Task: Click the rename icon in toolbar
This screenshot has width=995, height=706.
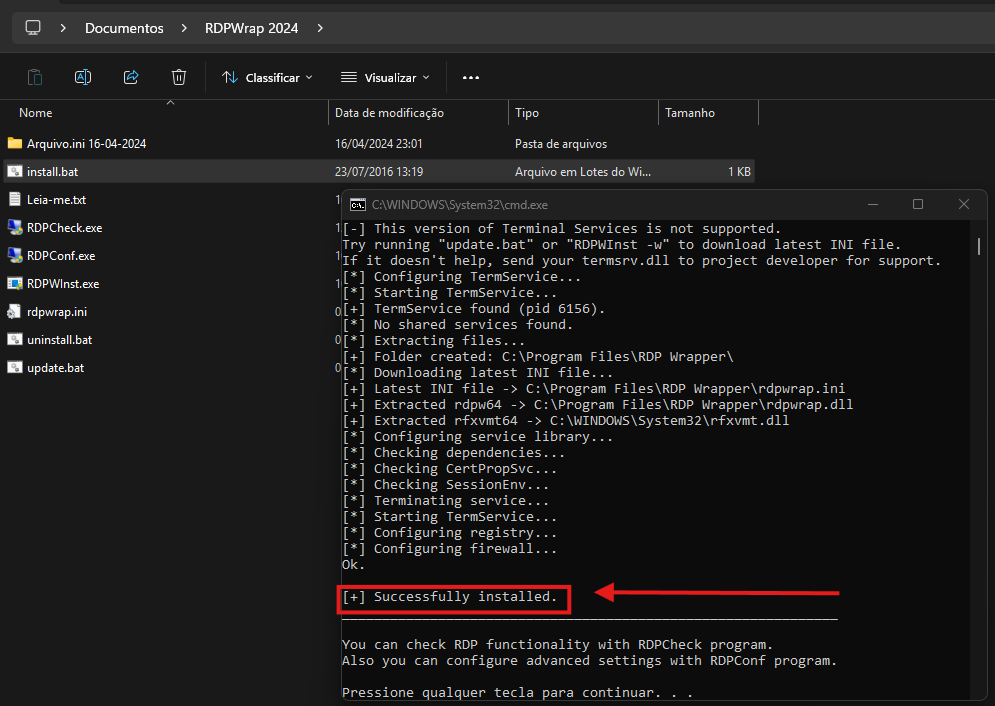Action: [x=83, y=77]
